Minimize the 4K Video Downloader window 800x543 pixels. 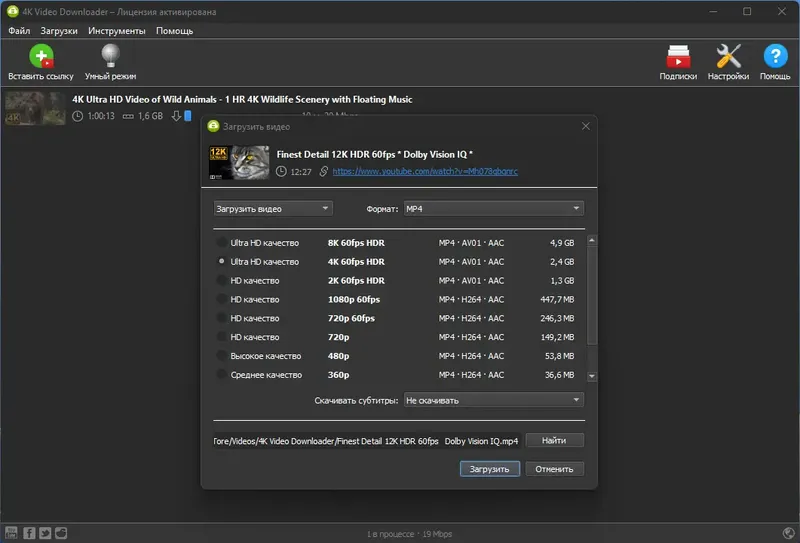(713, 11)
